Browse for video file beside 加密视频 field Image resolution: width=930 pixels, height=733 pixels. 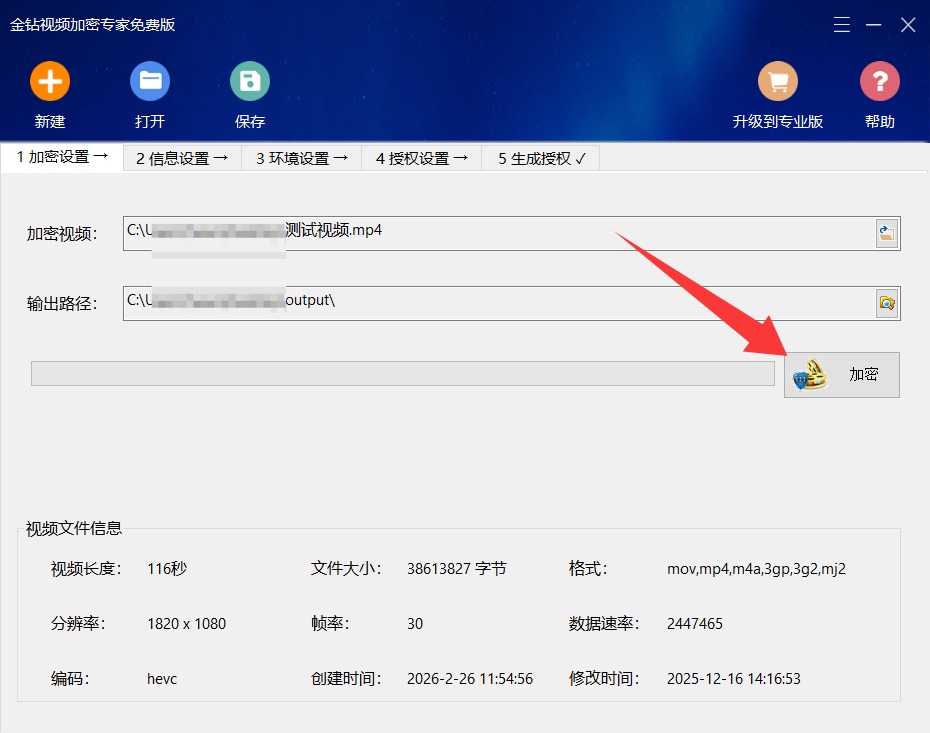click(887, 234)
